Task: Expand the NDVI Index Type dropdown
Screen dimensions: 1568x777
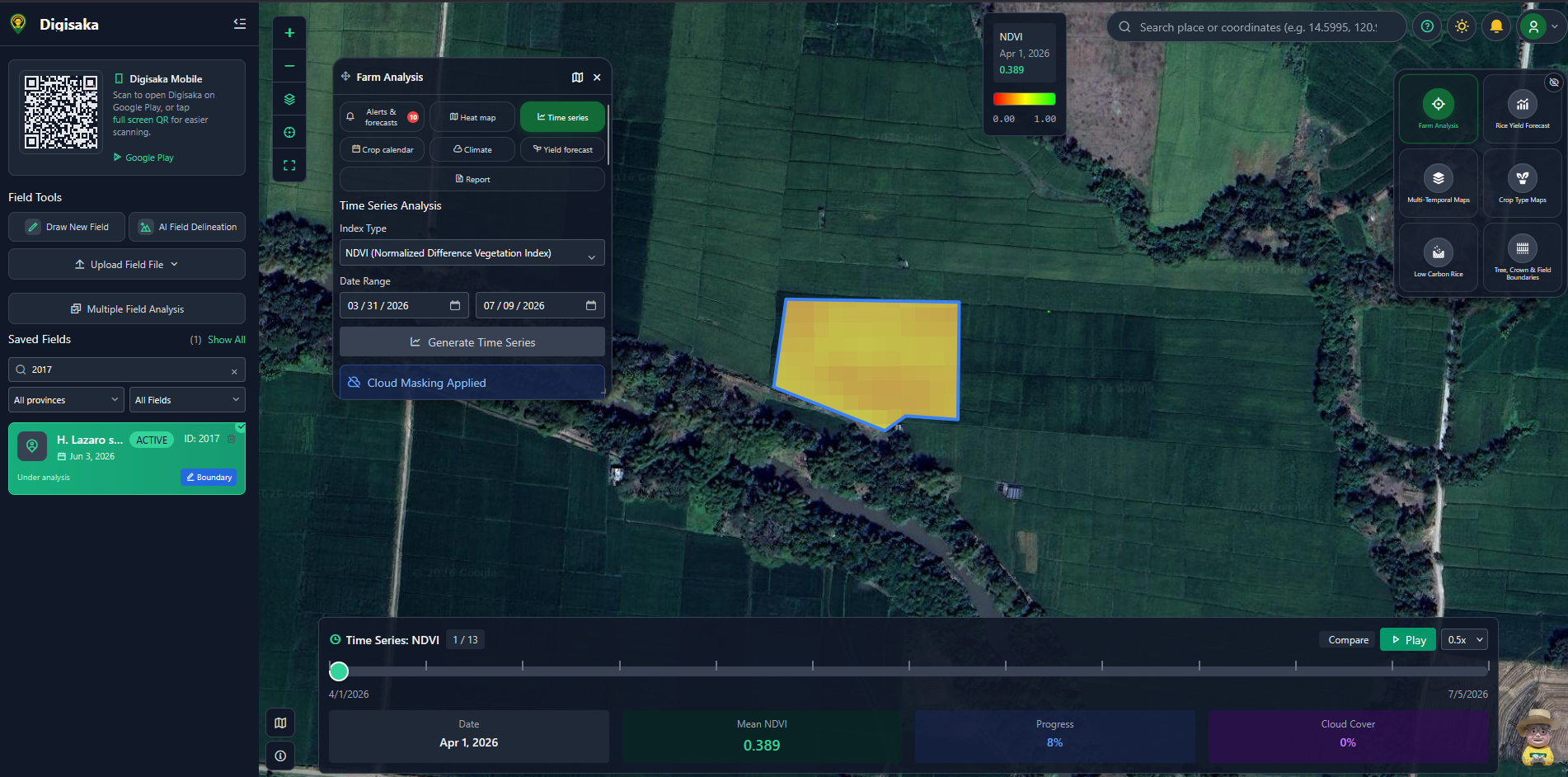Action: point(472,253)
